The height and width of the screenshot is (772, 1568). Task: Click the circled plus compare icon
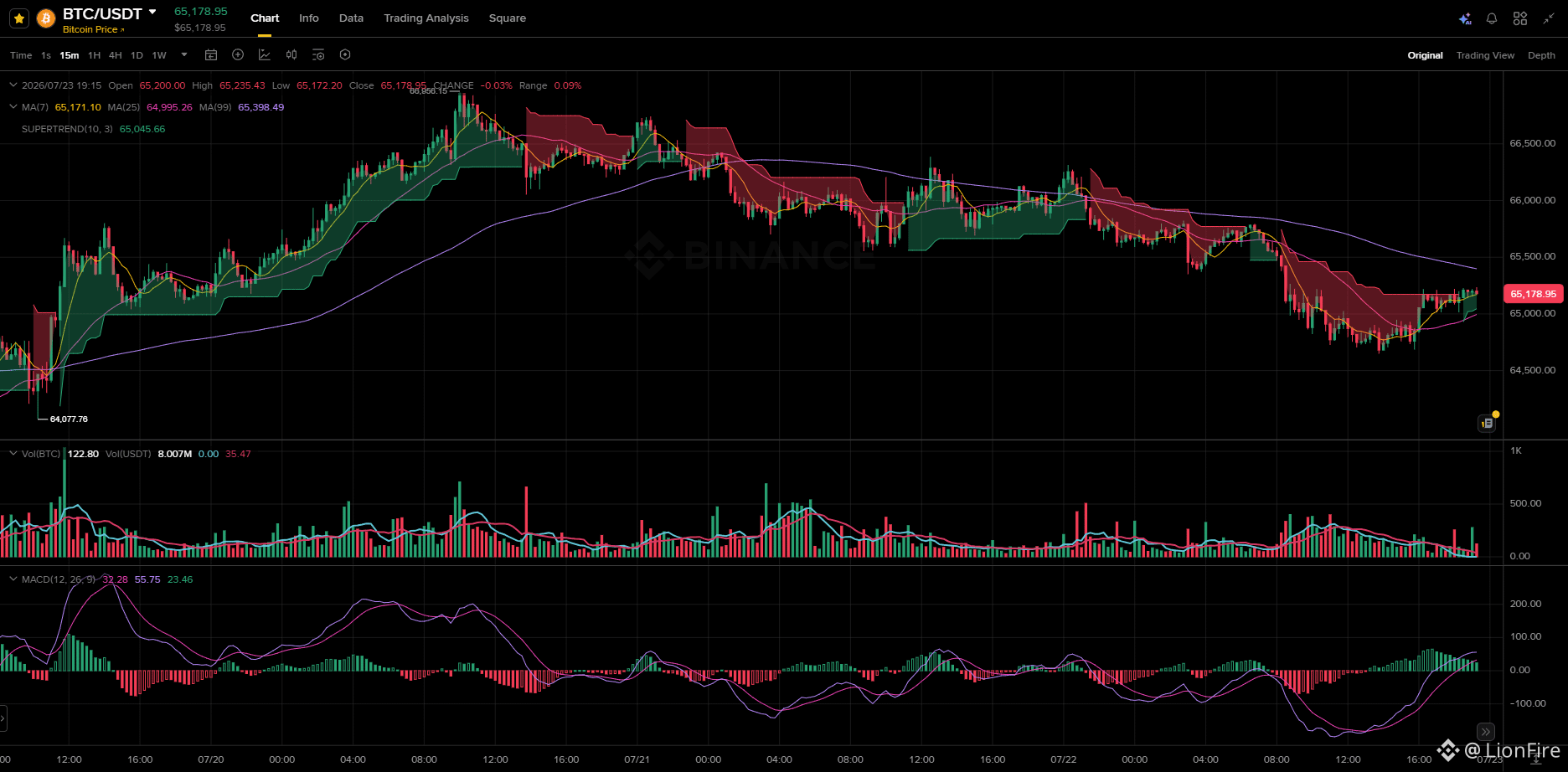pyautogui.click(x=238, y=54)
